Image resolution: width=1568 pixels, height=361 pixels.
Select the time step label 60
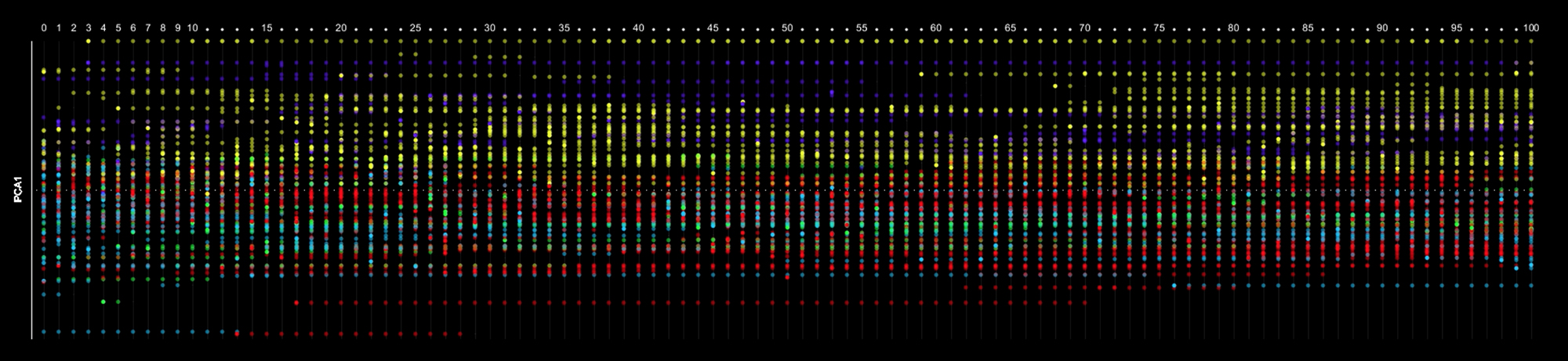pos(935,28)
